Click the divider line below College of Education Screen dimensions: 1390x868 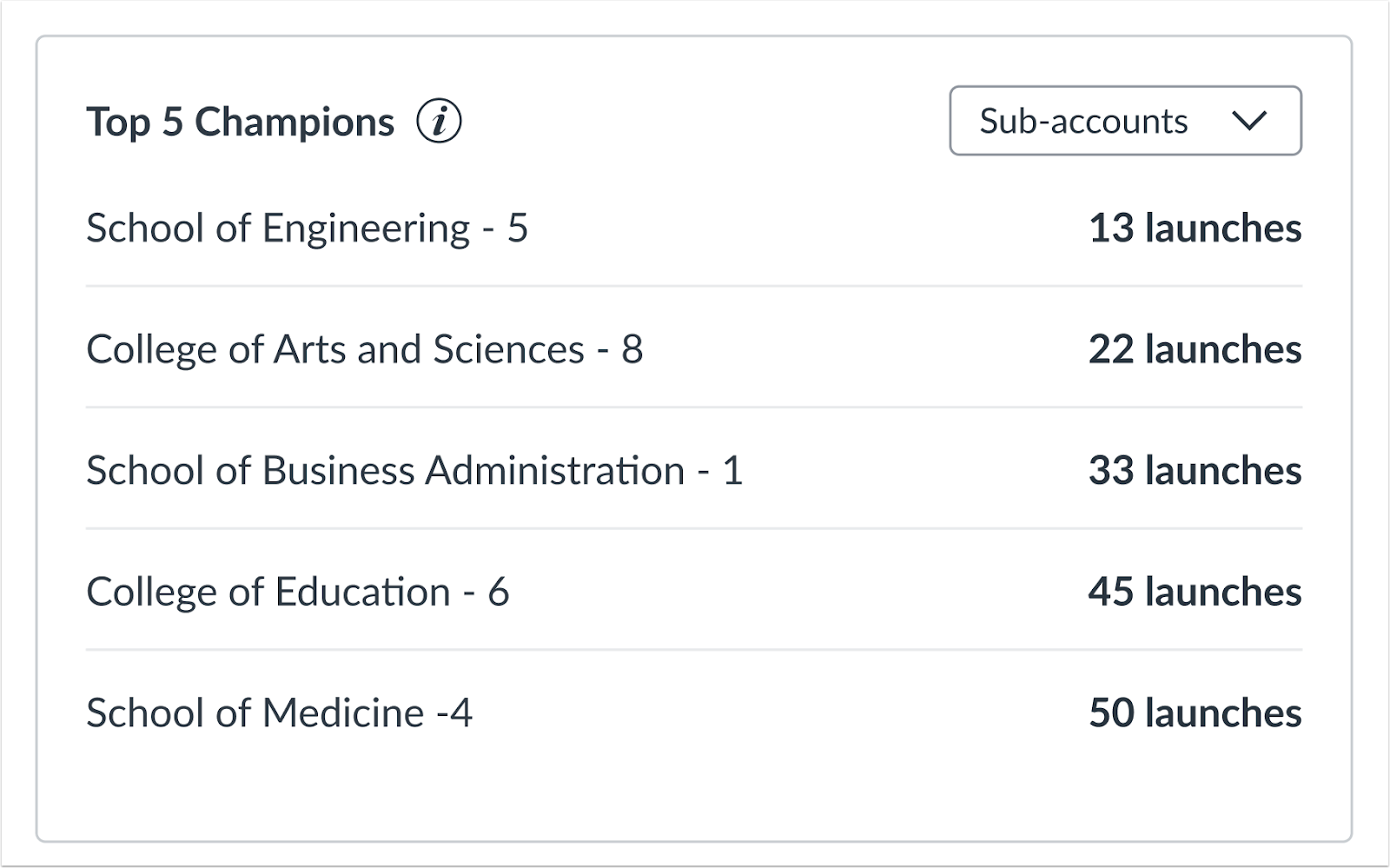pos(693,650)
